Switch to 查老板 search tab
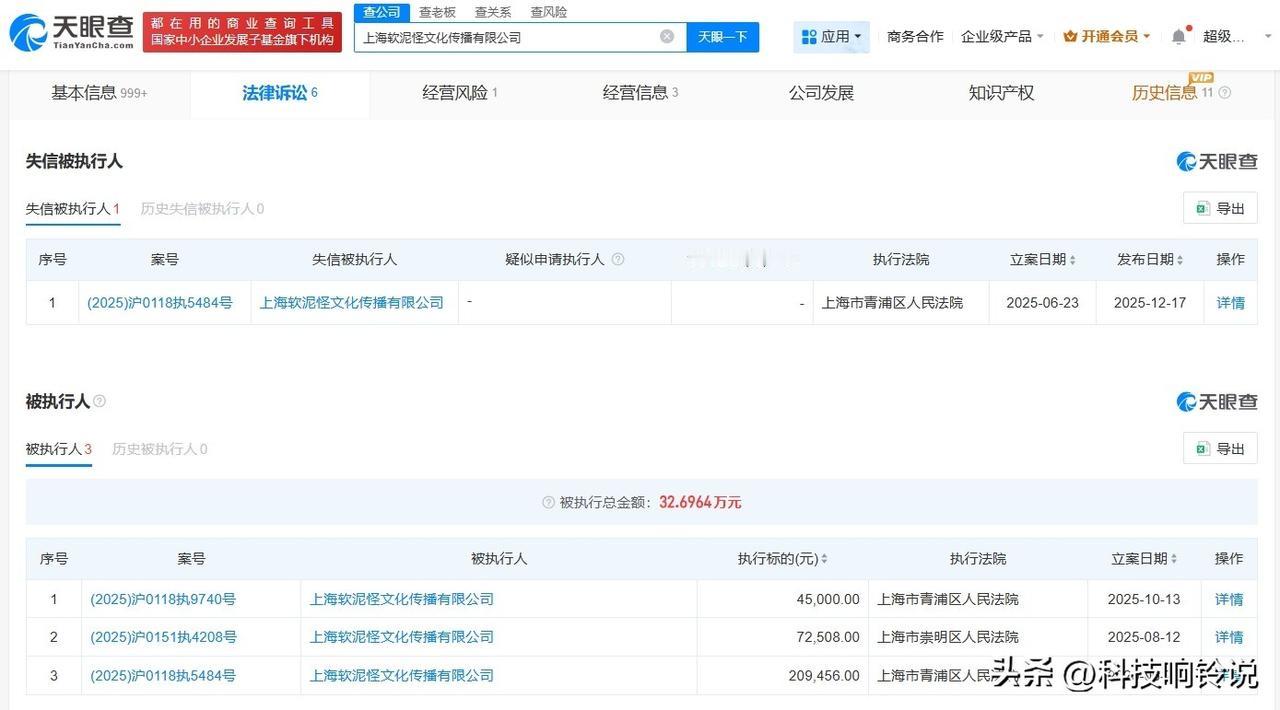 click(437, 12)
